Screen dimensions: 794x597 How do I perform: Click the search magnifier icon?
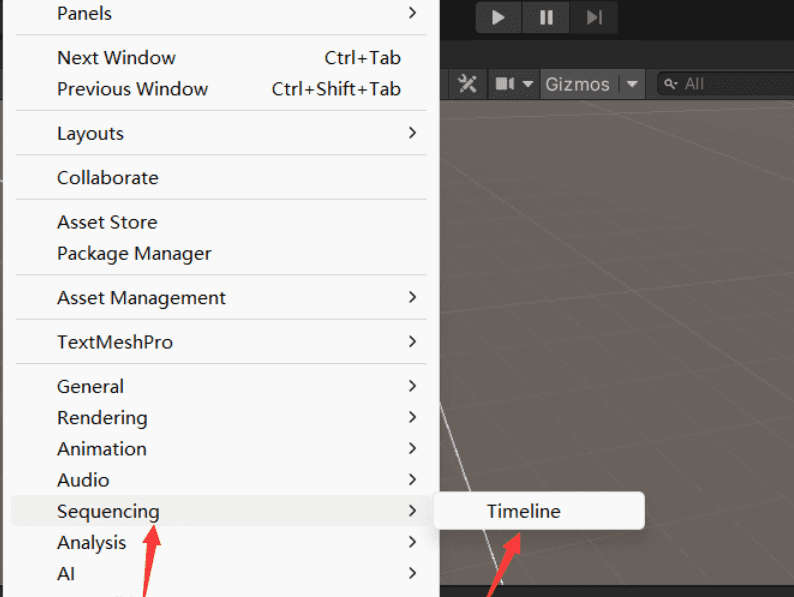pos(671,84)
